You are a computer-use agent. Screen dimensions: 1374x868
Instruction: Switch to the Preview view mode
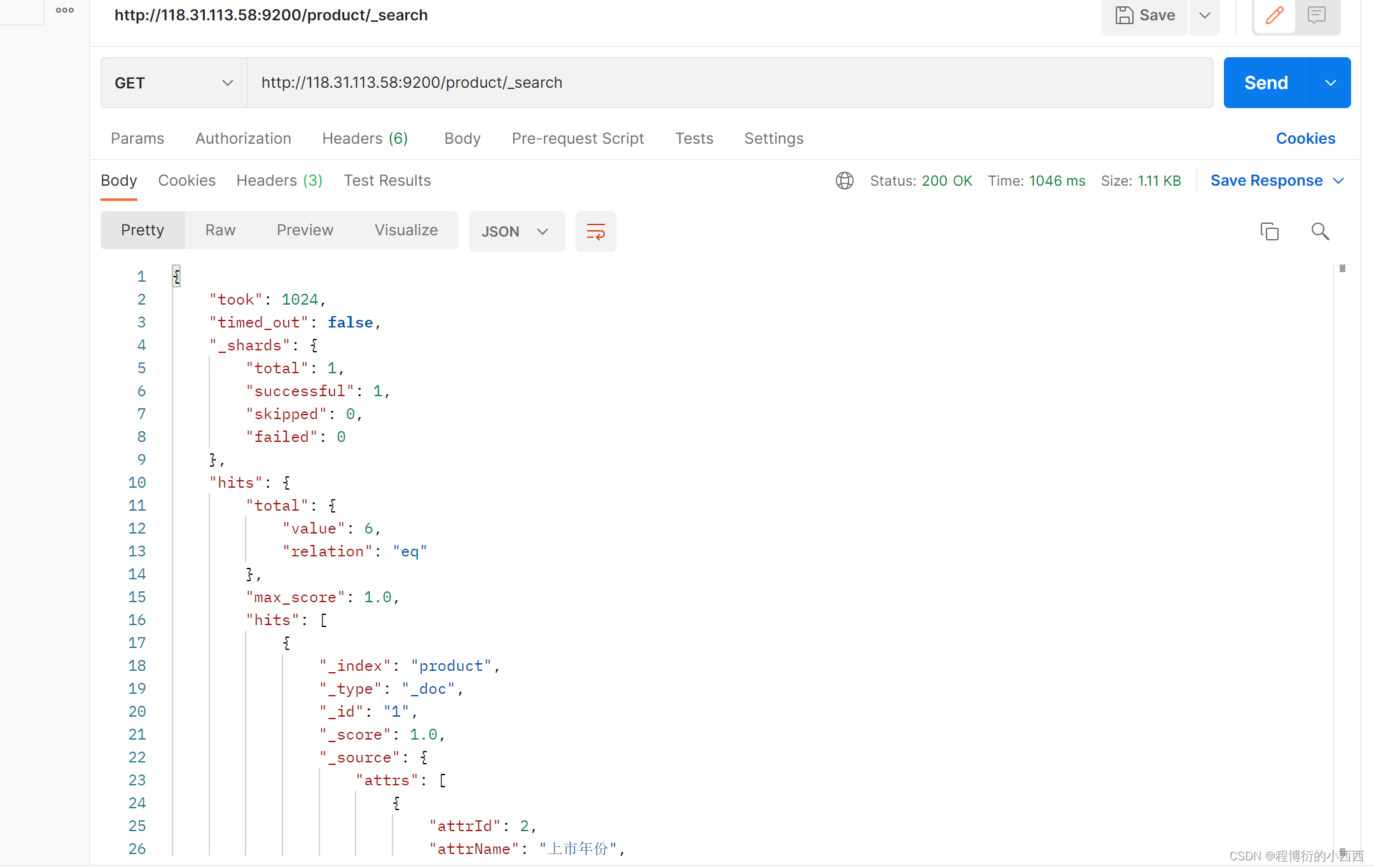[305, 230]
